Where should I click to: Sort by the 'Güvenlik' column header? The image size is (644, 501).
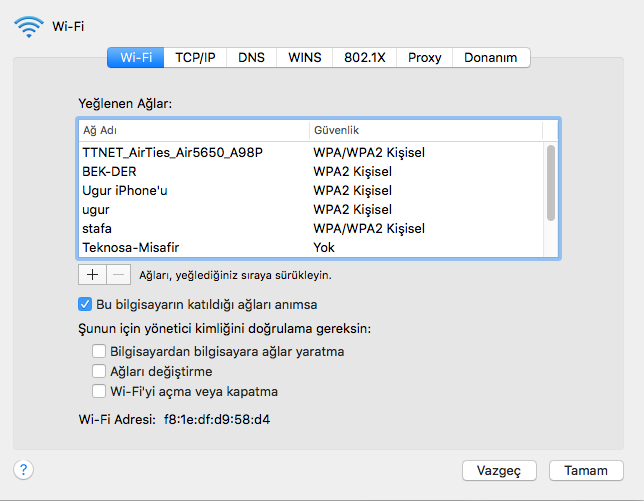[426, 130]
